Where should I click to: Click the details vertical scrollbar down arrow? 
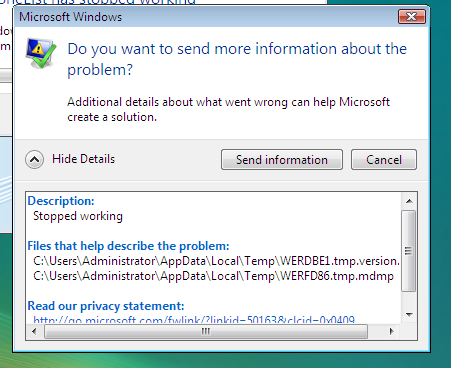coord(409,314)
